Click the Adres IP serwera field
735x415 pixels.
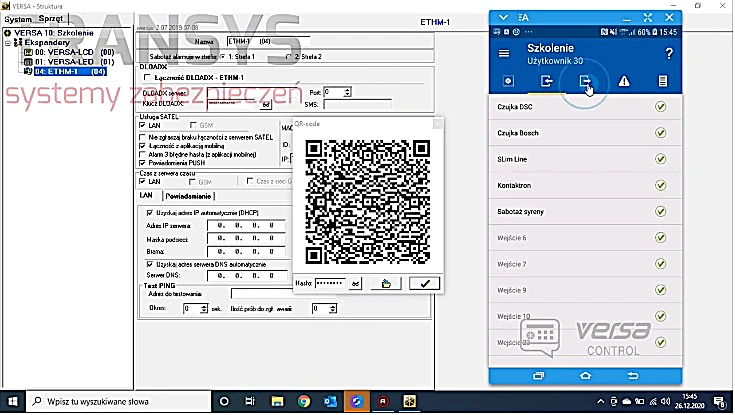click(x=247, y=226)
